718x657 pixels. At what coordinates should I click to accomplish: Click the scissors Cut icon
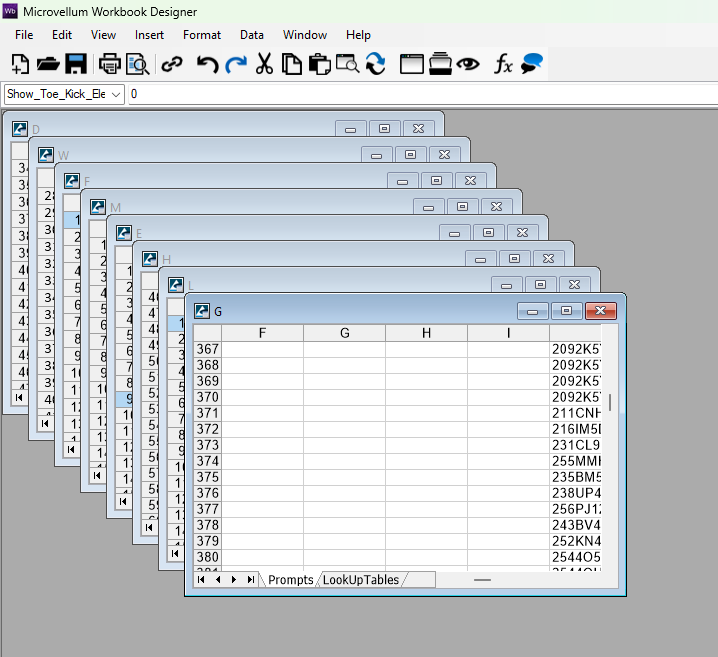(264, 64)
